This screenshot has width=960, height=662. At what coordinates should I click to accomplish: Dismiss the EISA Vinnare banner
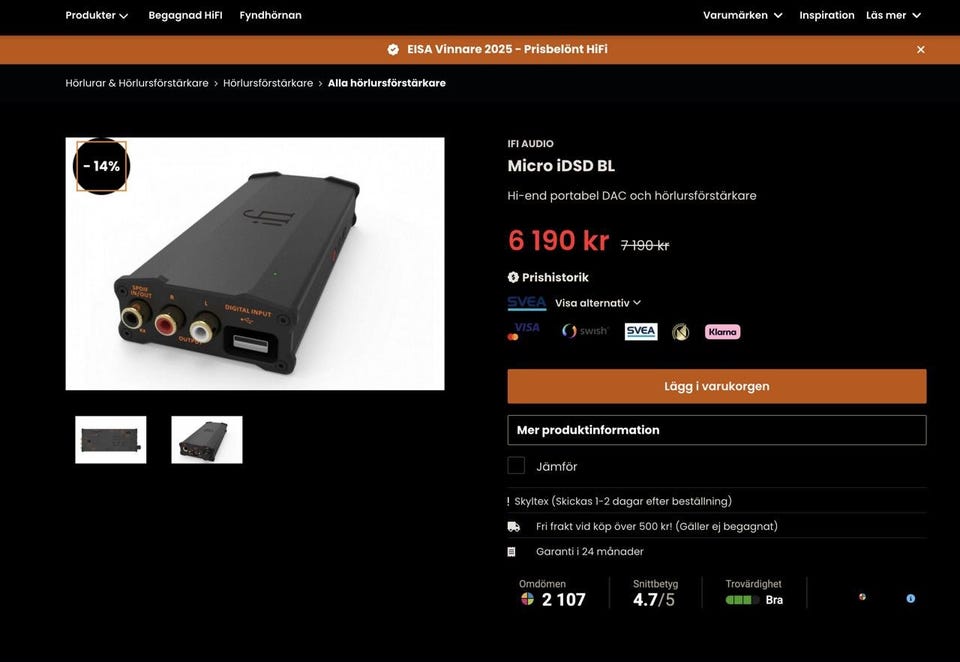click(x=920, y=50)
